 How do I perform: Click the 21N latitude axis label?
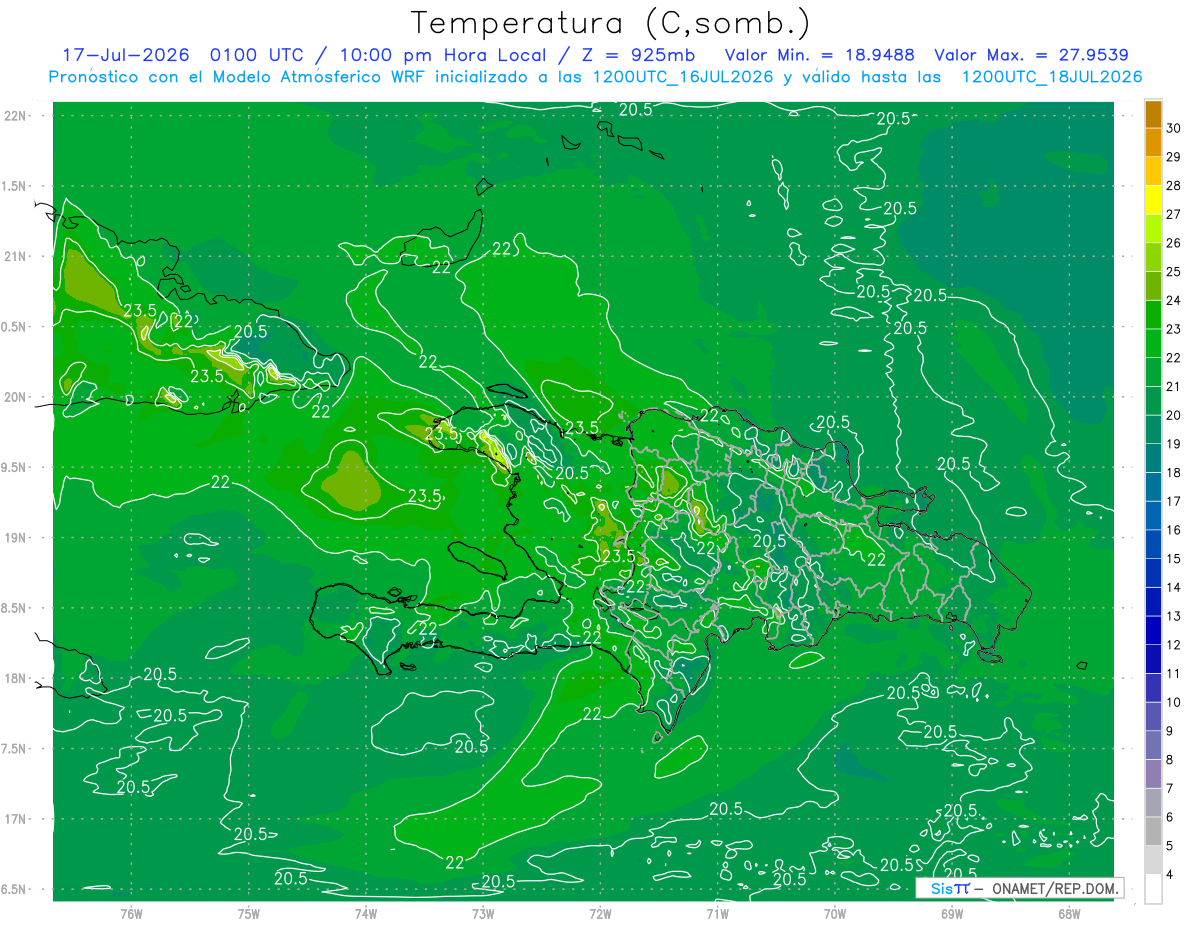pos(16,257)
